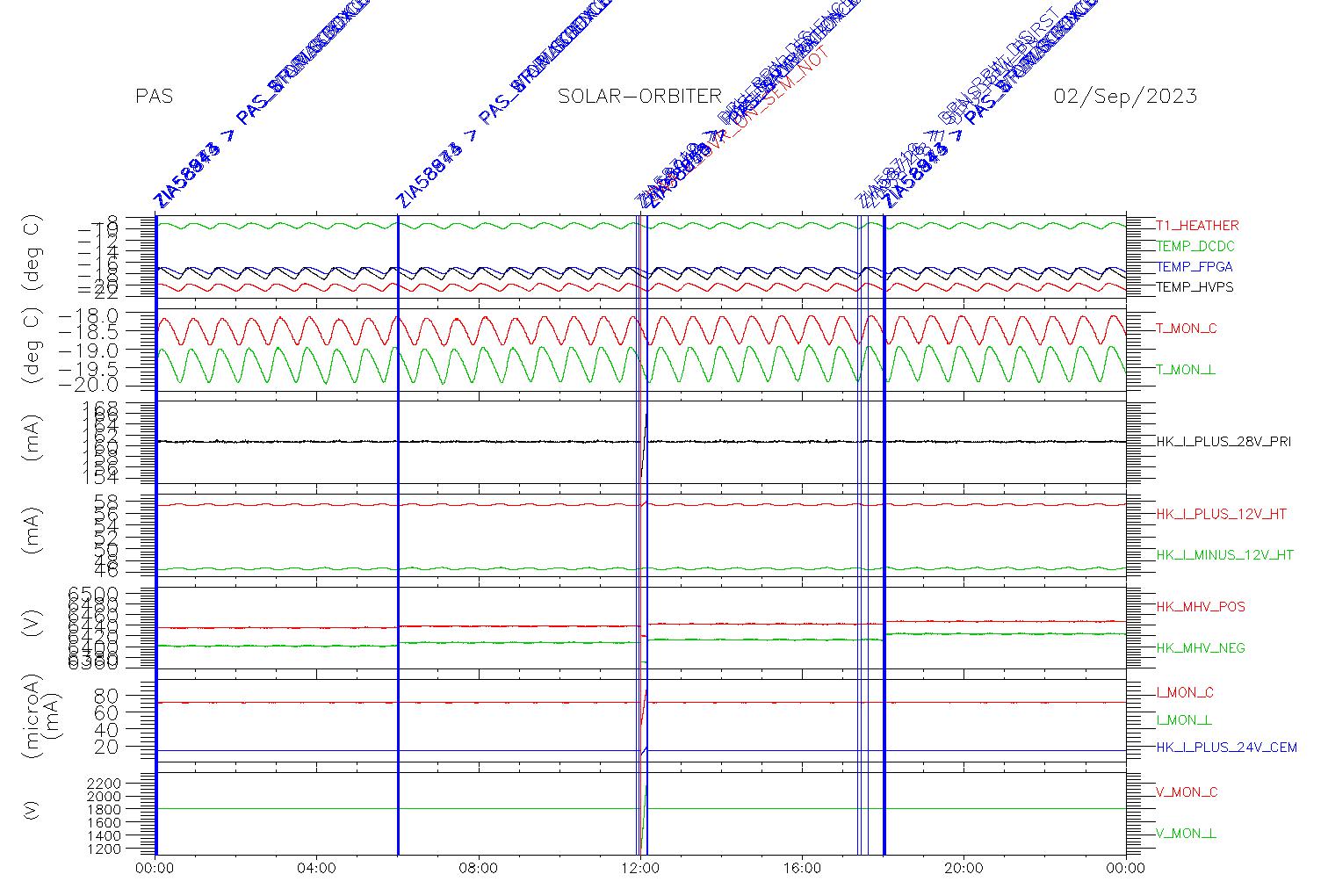Click the V_MON_L legend label
Viewport: 1328px width, 896px height.
point(1186,834)
